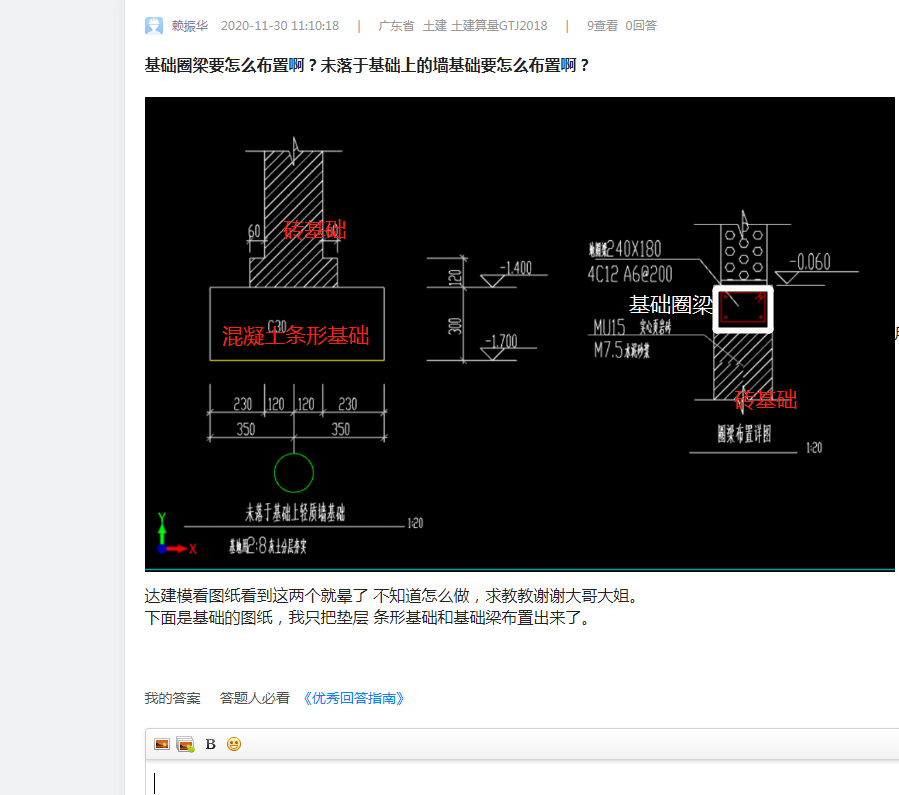Click the question title about 基础圈梁
The height and width of the screenshot is (795, 899).
tap(367, 65)
